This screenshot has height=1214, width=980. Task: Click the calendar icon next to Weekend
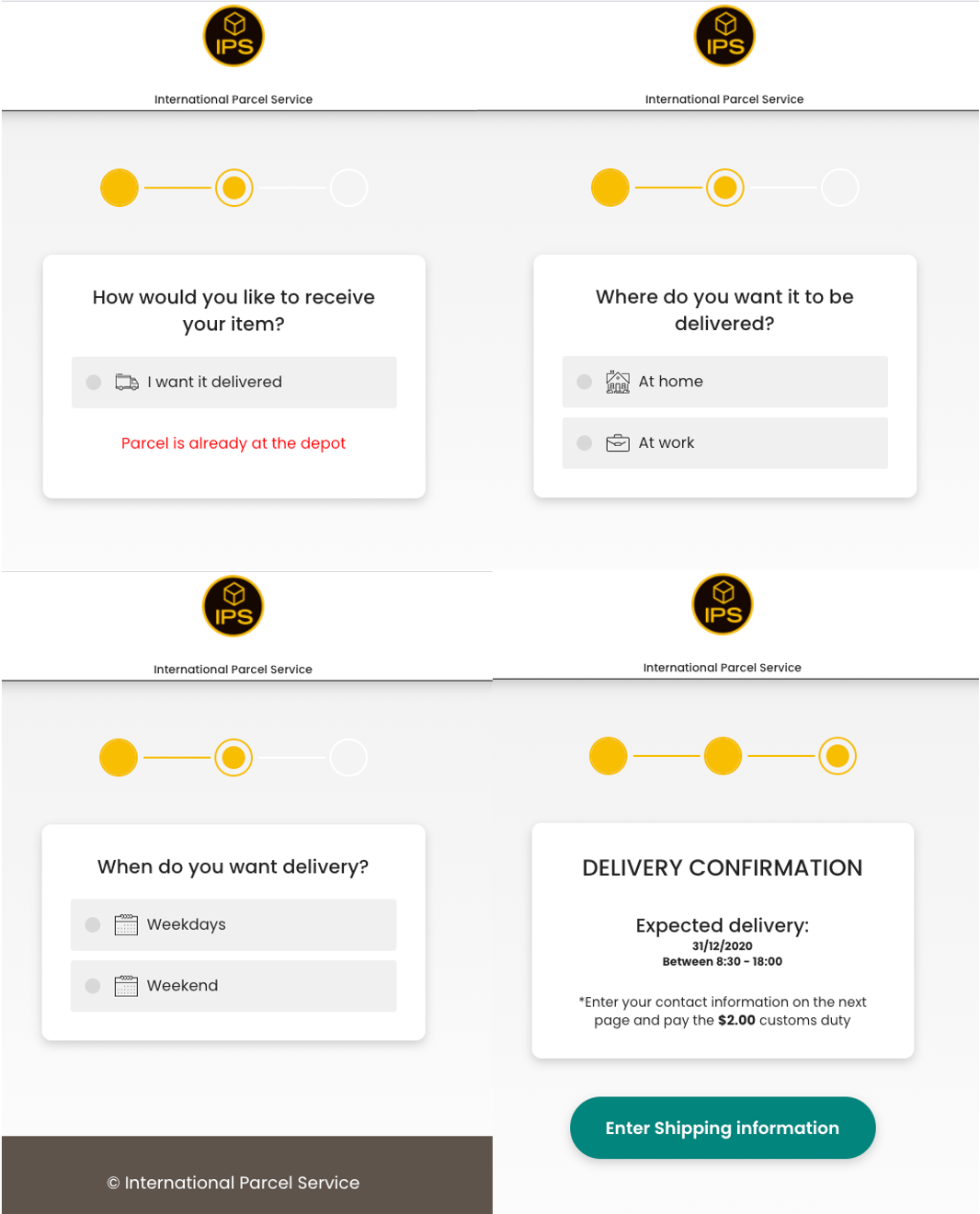point(126,986)
